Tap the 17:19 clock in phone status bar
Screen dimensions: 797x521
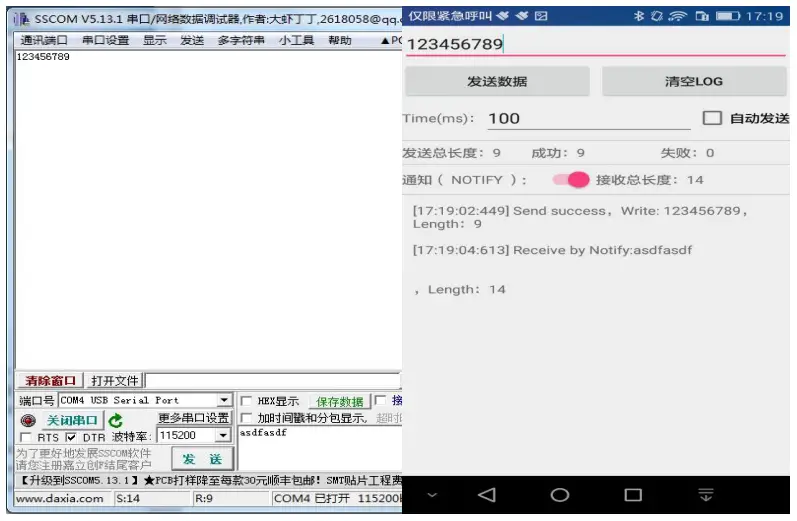click(x=764, y=16)
